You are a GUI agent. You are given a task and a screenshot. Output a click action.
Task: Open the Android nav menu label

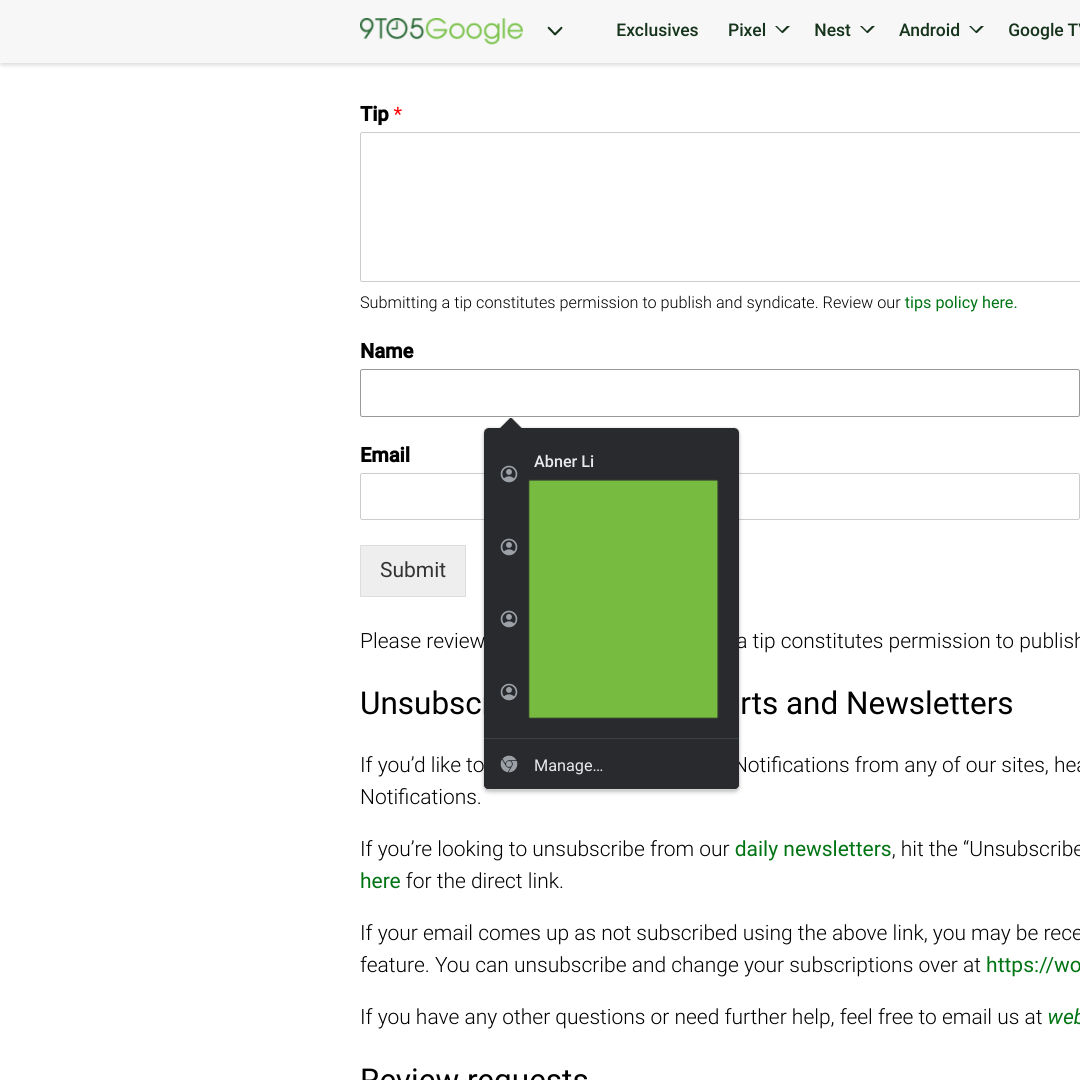click(x=929, y=30)
